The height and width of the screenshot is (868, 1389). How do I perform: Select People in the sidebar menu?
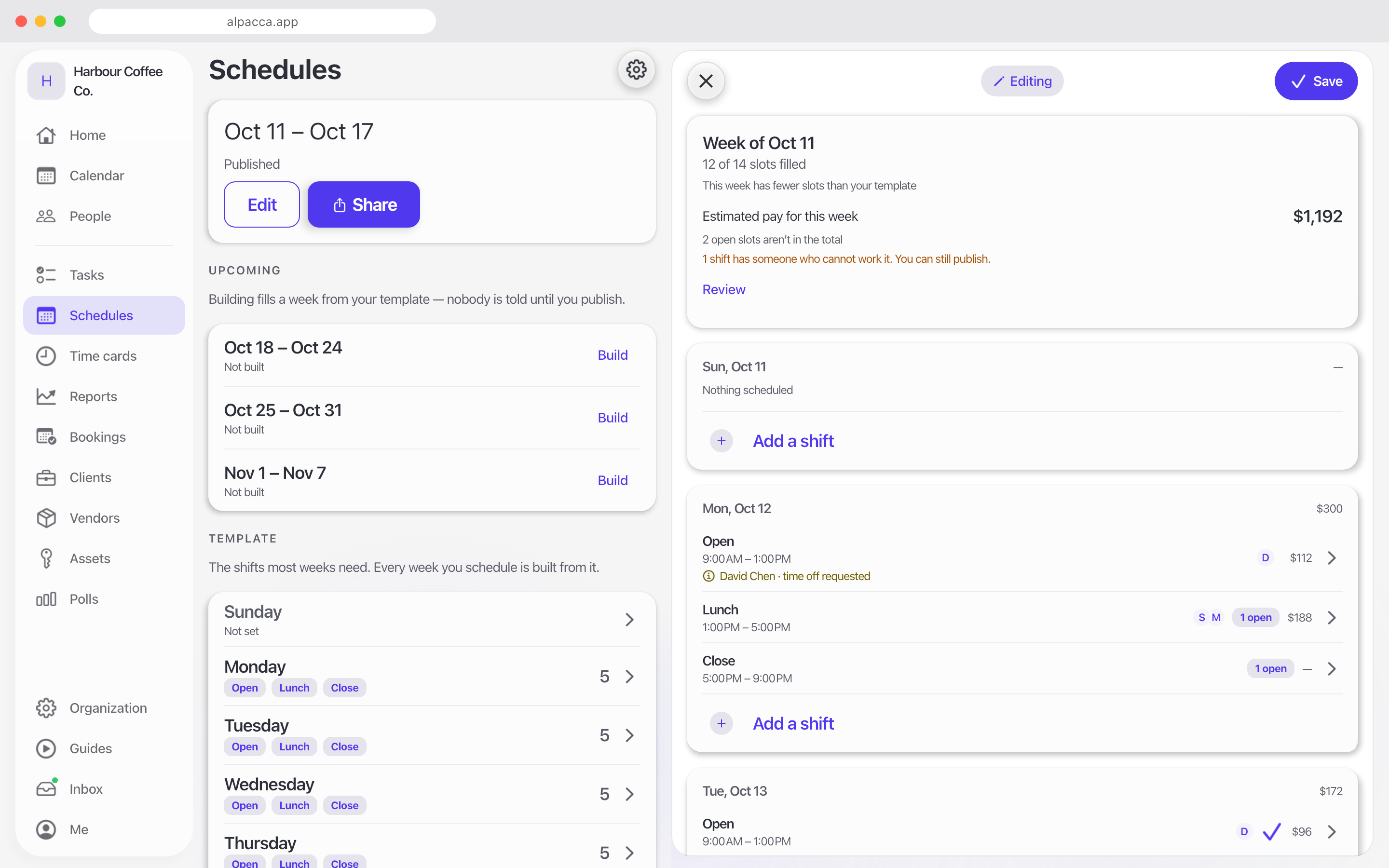[104, 216]
